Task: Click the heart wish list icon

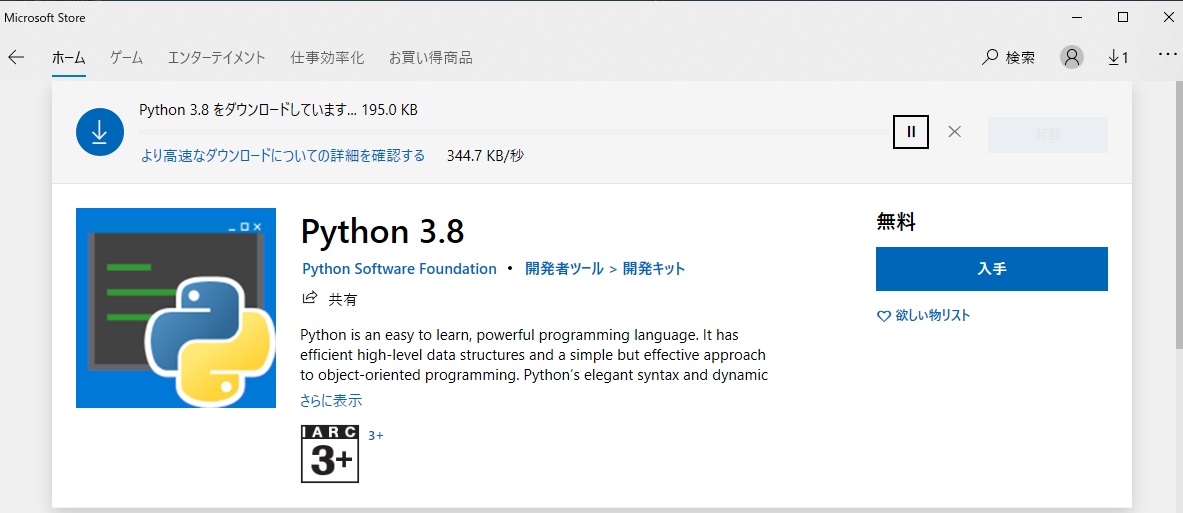Action: tap(883, 316)
